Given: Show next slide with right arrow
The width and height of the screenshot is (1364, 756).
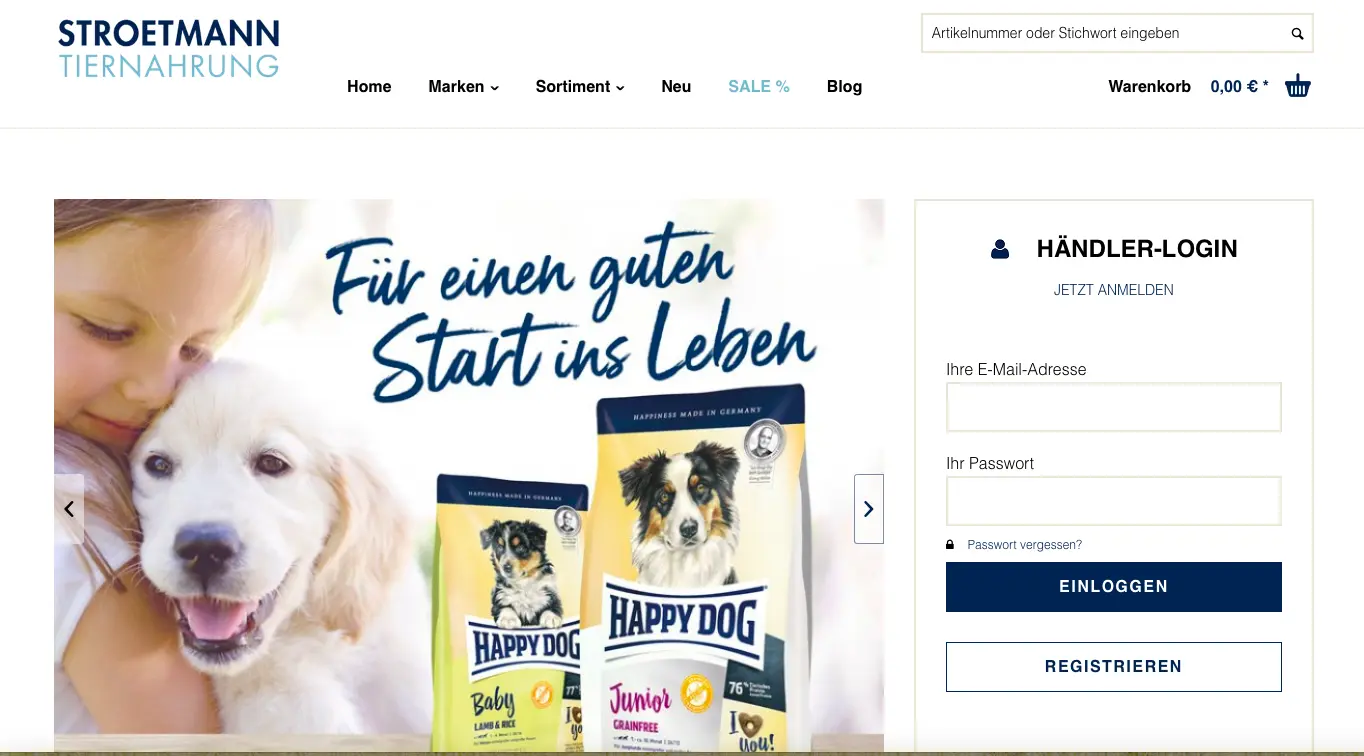Looking at the screenshot, I should [x=869, y=509].
